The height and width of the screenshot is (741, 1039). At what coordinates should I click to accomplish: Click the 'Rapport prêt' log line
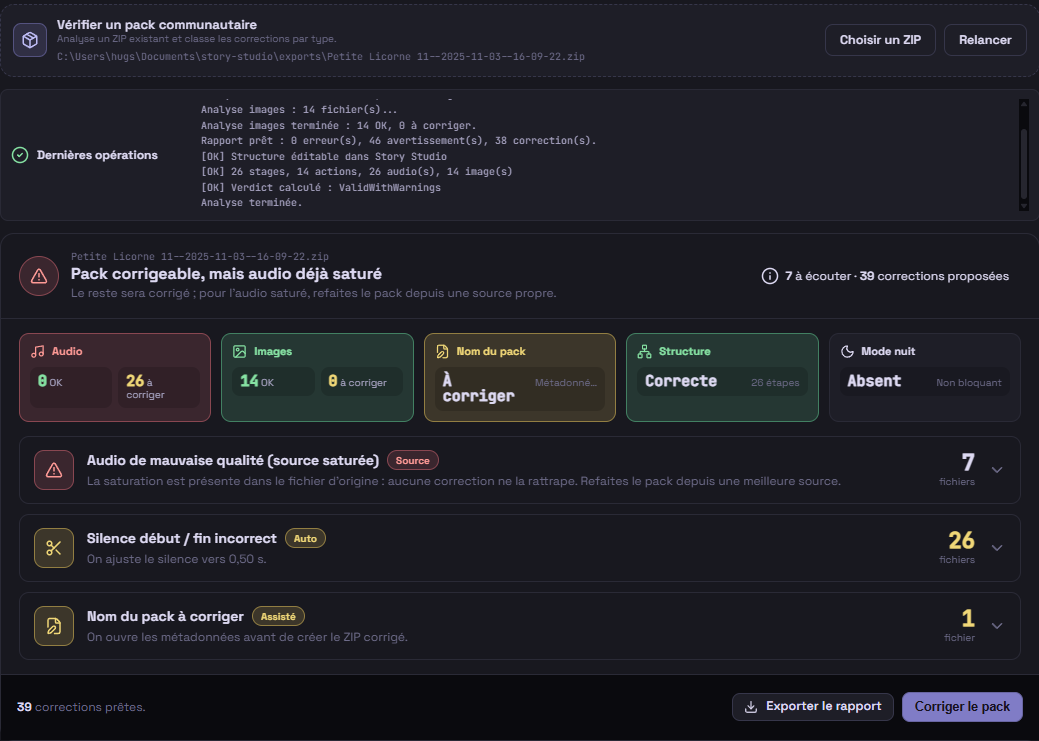click(x=398, y=141)
